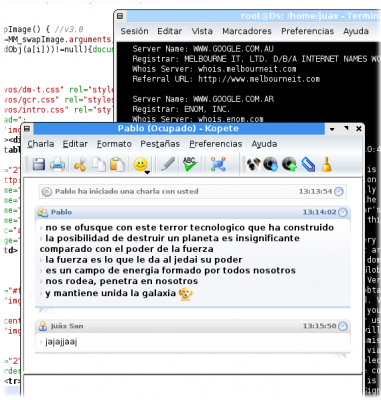The image size is (381, 400).
Task: Click the clock icon next to 13:15:50
Action: pyautogui.click(x=343, y=326)
